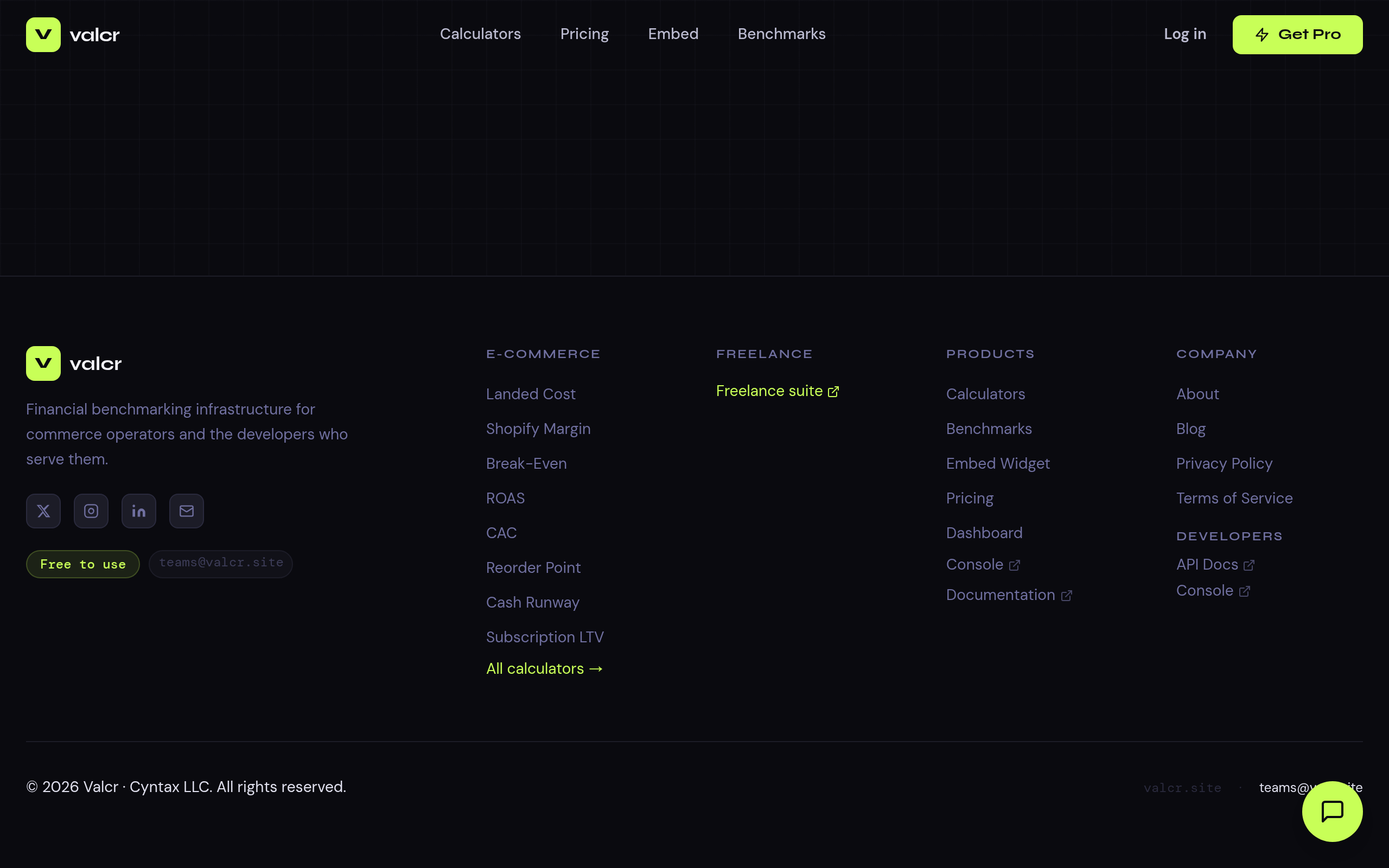1389x868 pixels.
Task: Click the Get Pro button
Action: pyautogui.click(x=1297, y=34)
